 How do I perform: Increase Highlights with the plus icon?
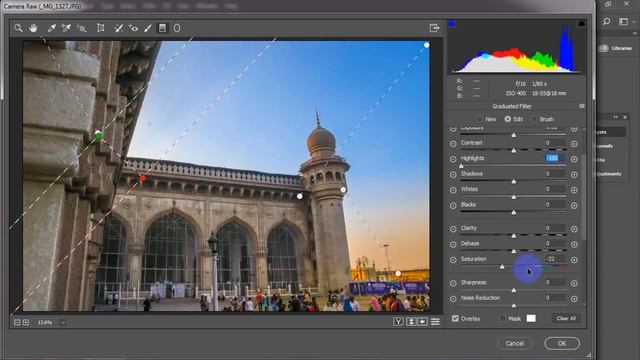(574, 159)
